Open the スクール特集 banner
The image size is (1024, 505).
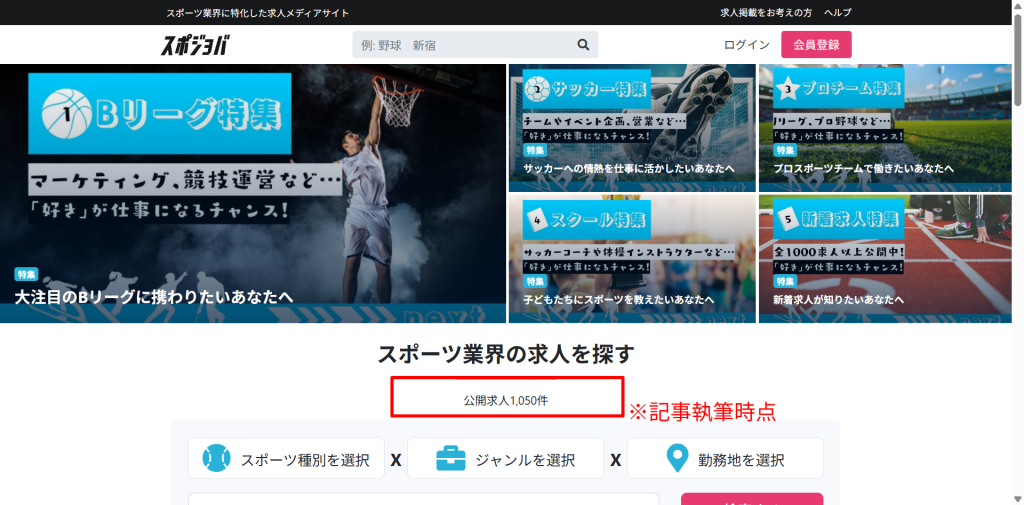(x=632, y=258)
